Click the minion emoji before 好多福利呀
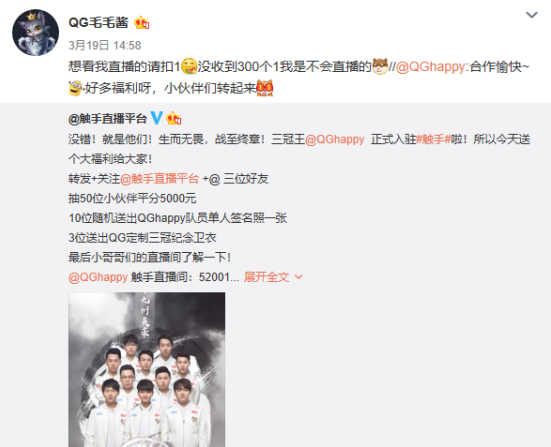This screenshot has height=447, width=551. 76,88
